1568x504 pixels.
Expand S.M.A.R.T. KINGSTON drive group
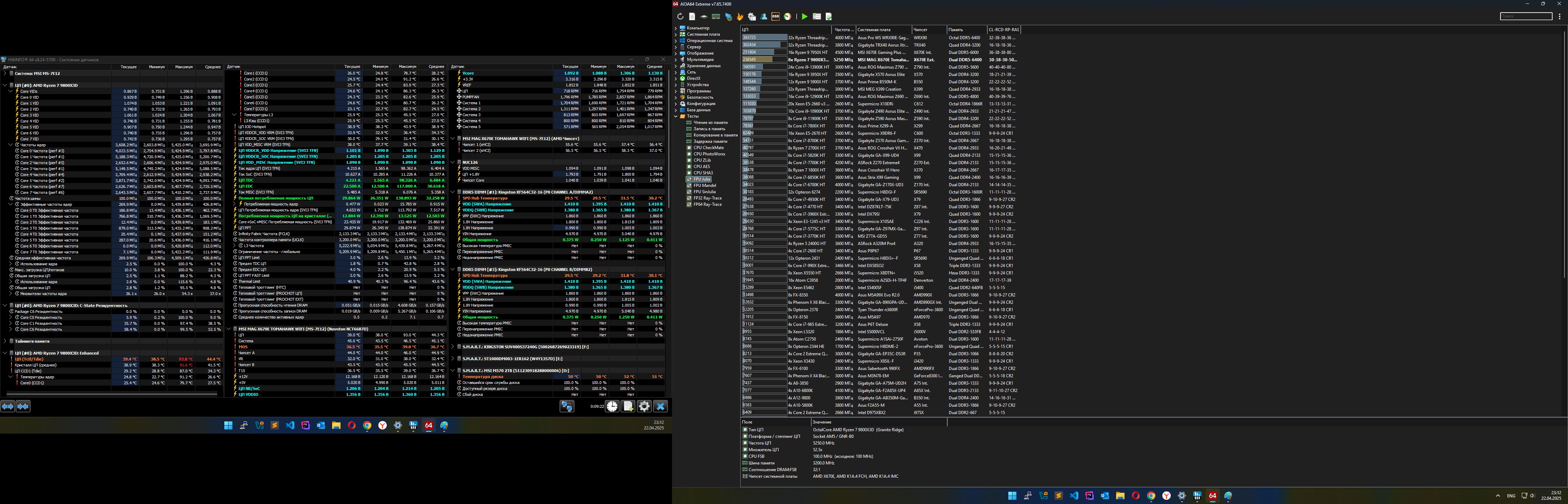453,347
